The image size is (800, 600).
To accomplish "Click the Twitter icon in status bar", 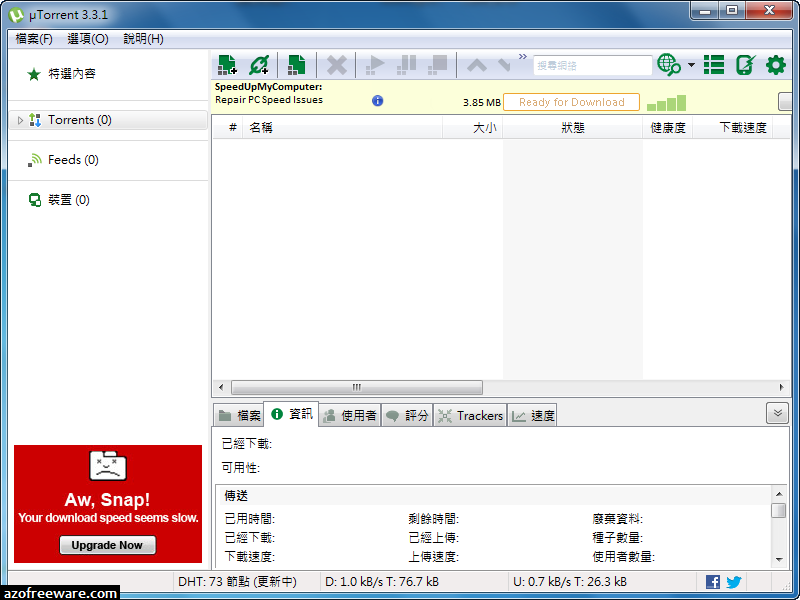I will (734, 582).
